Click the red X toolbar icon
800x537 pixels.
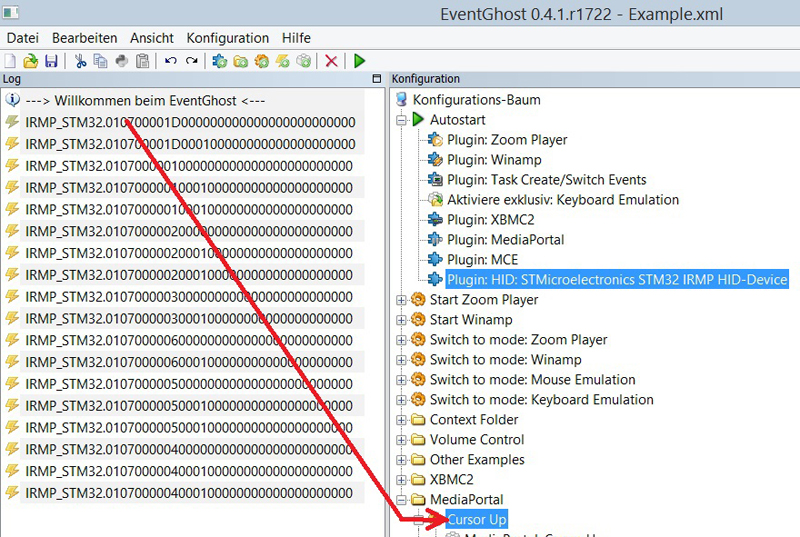tap(331, 61)
